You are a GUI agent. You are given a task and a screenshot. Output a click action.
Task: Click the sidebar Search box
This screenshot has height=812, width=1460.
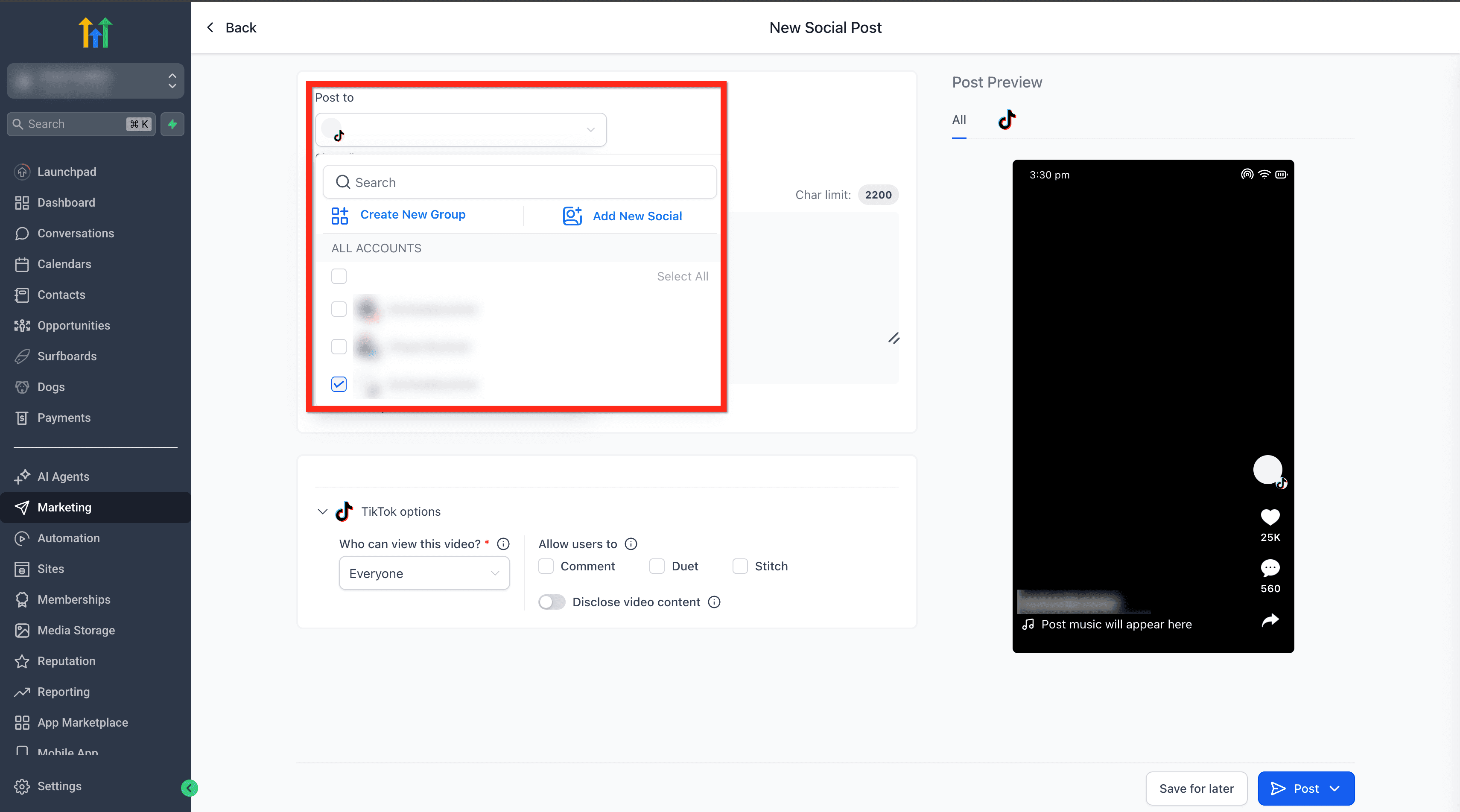coord(81,124)
